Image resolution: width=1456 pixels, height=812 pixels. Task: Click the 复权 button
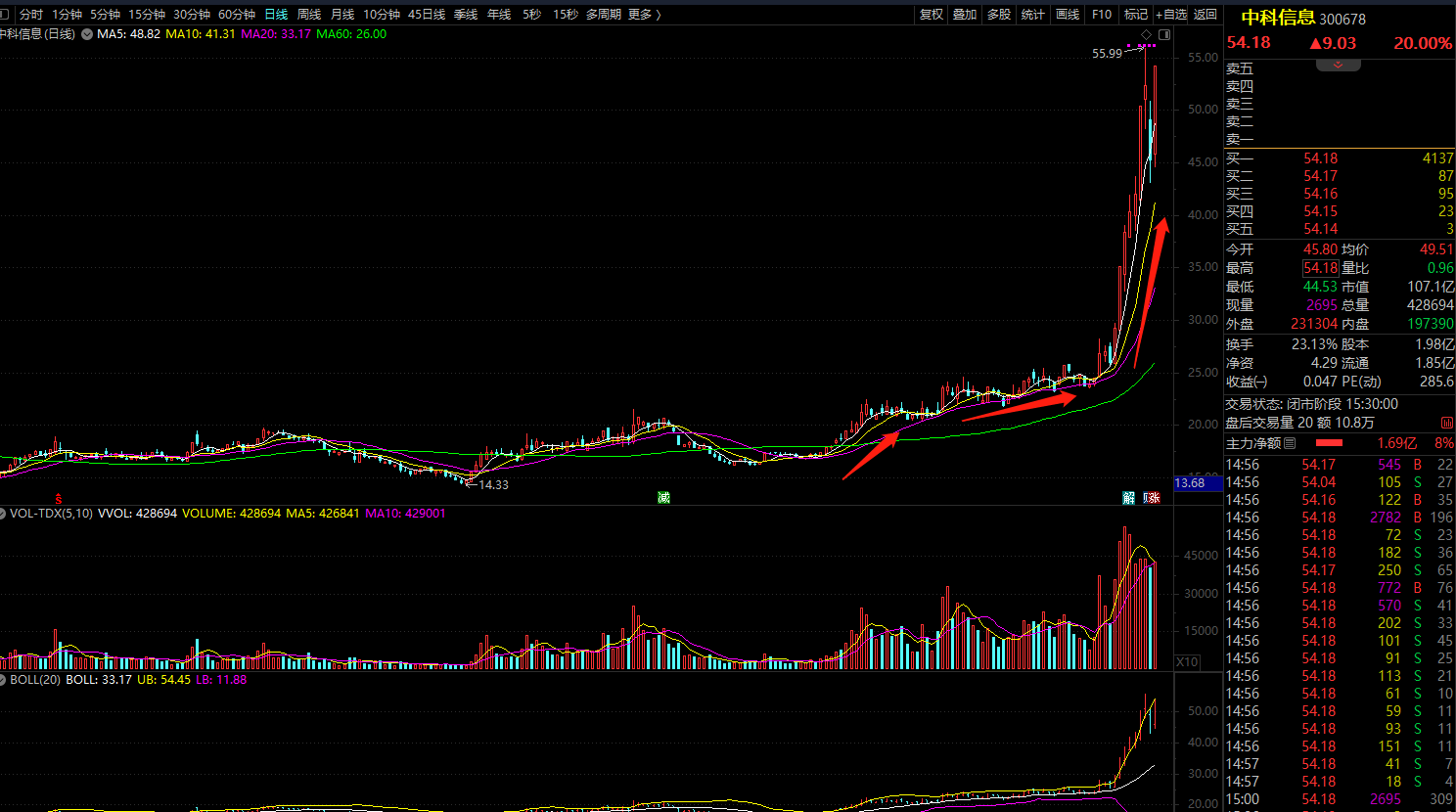[x=932, y=14]
